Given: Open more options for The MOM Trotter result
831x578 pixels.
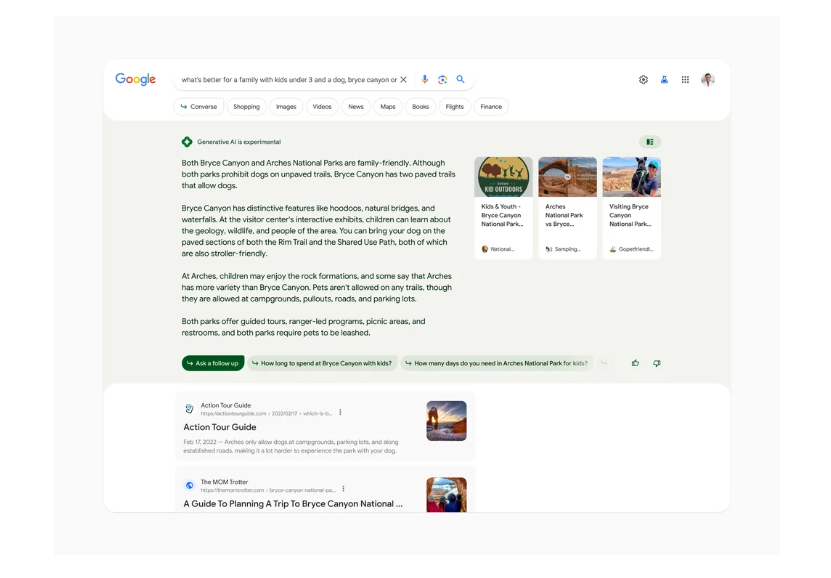Looking at the screenshot, I should click(343, 489).
